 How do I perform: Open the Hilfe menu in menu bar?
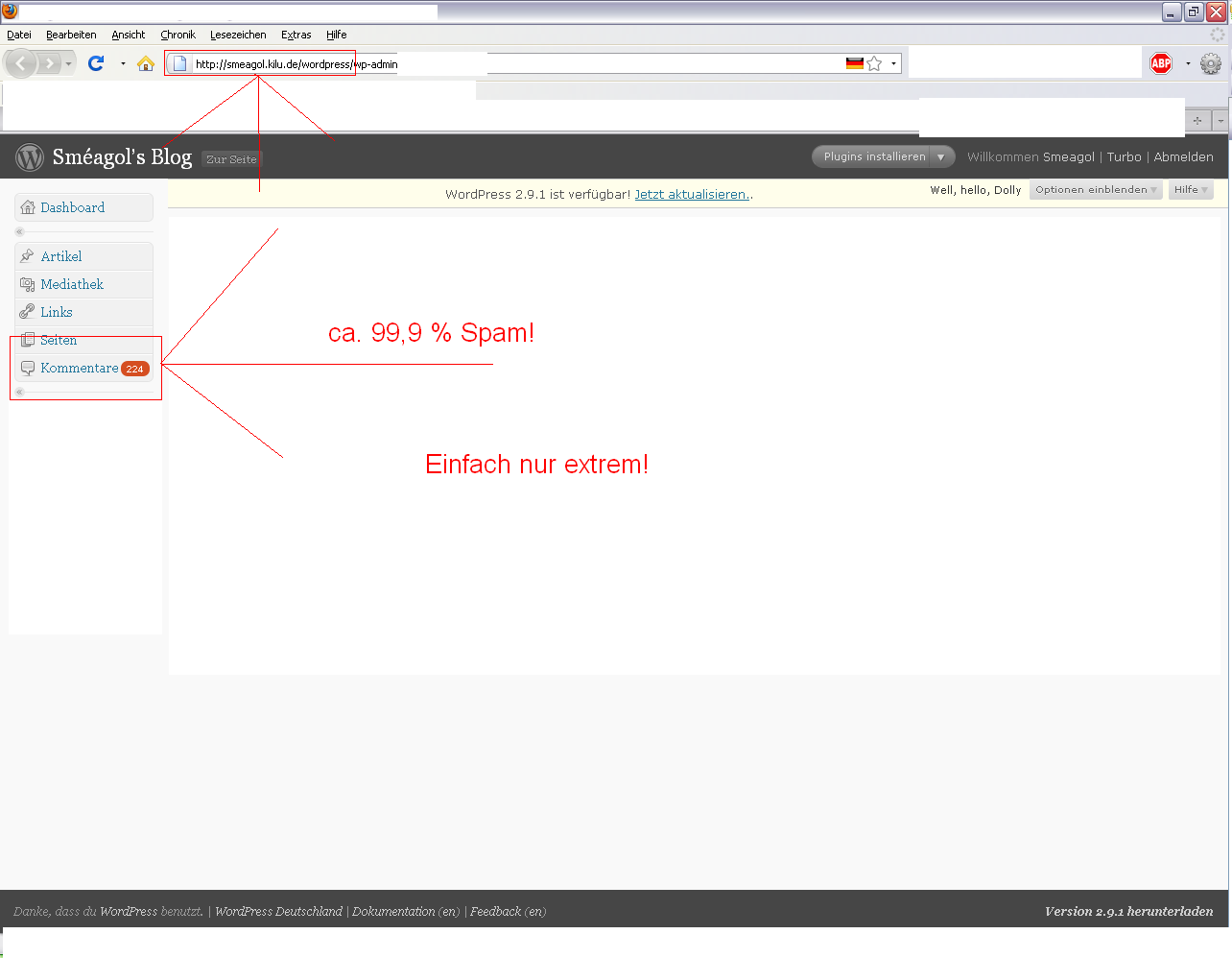click(336, 35)
